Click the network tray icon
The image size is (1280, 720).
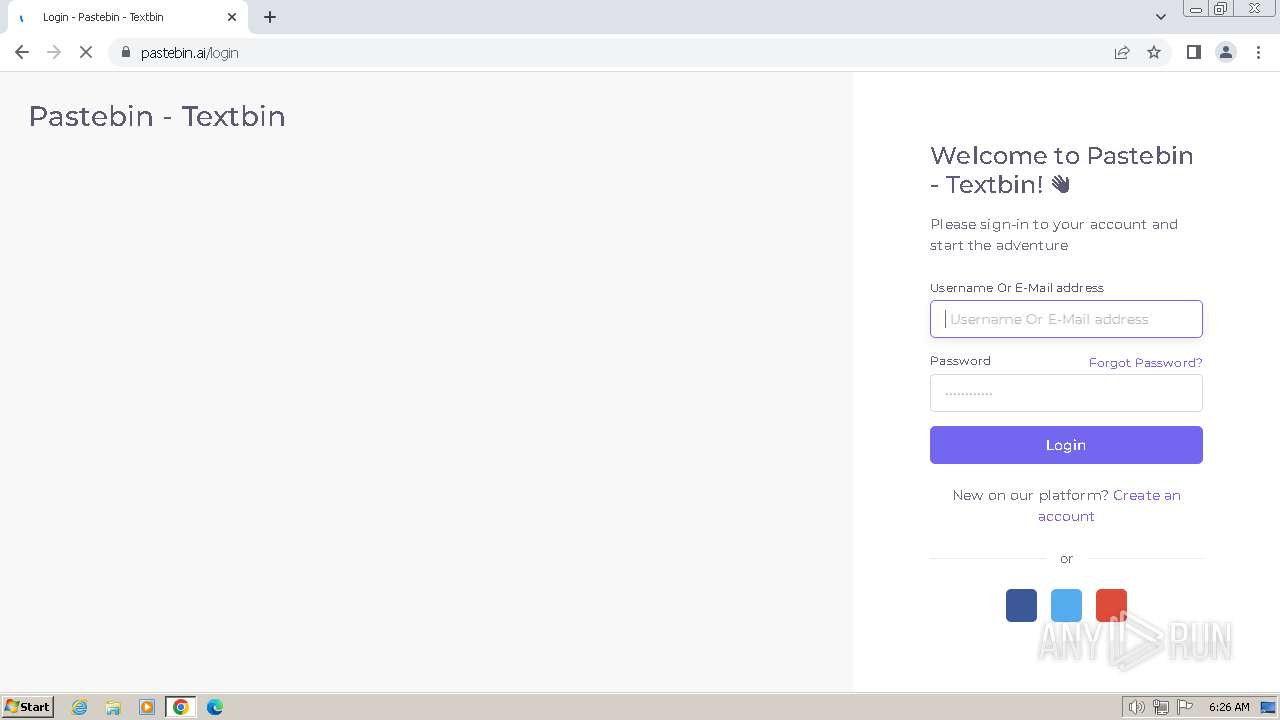(1161, 707)
